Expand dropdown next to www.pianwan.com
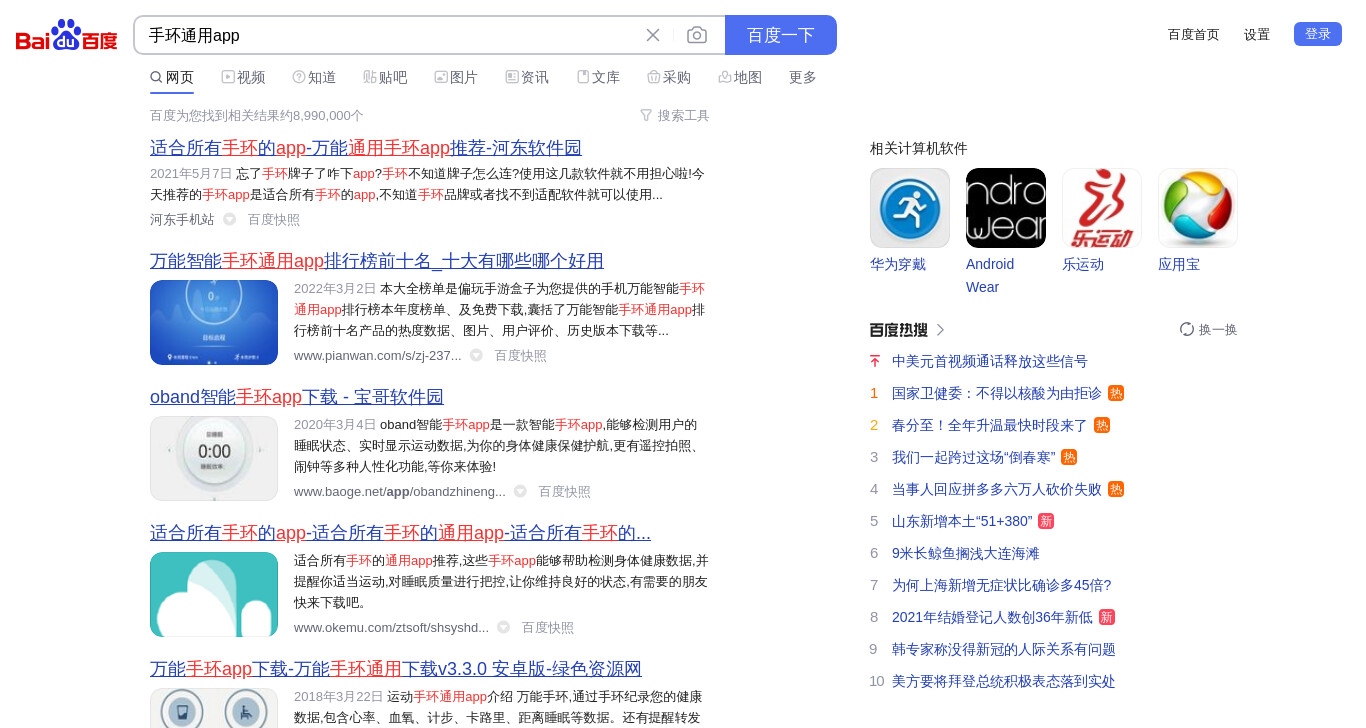 point(476,355)
